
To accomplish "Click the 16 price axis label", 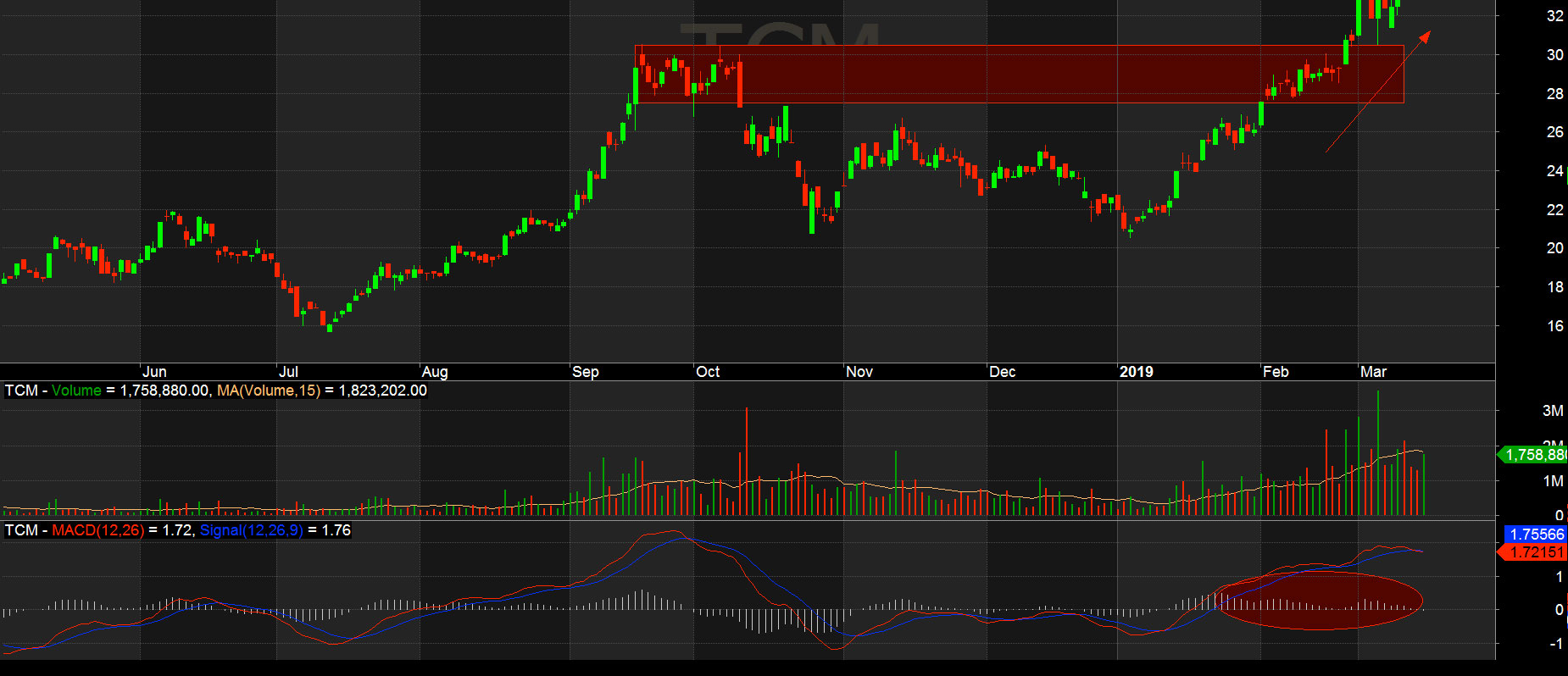I will 1555,326.
